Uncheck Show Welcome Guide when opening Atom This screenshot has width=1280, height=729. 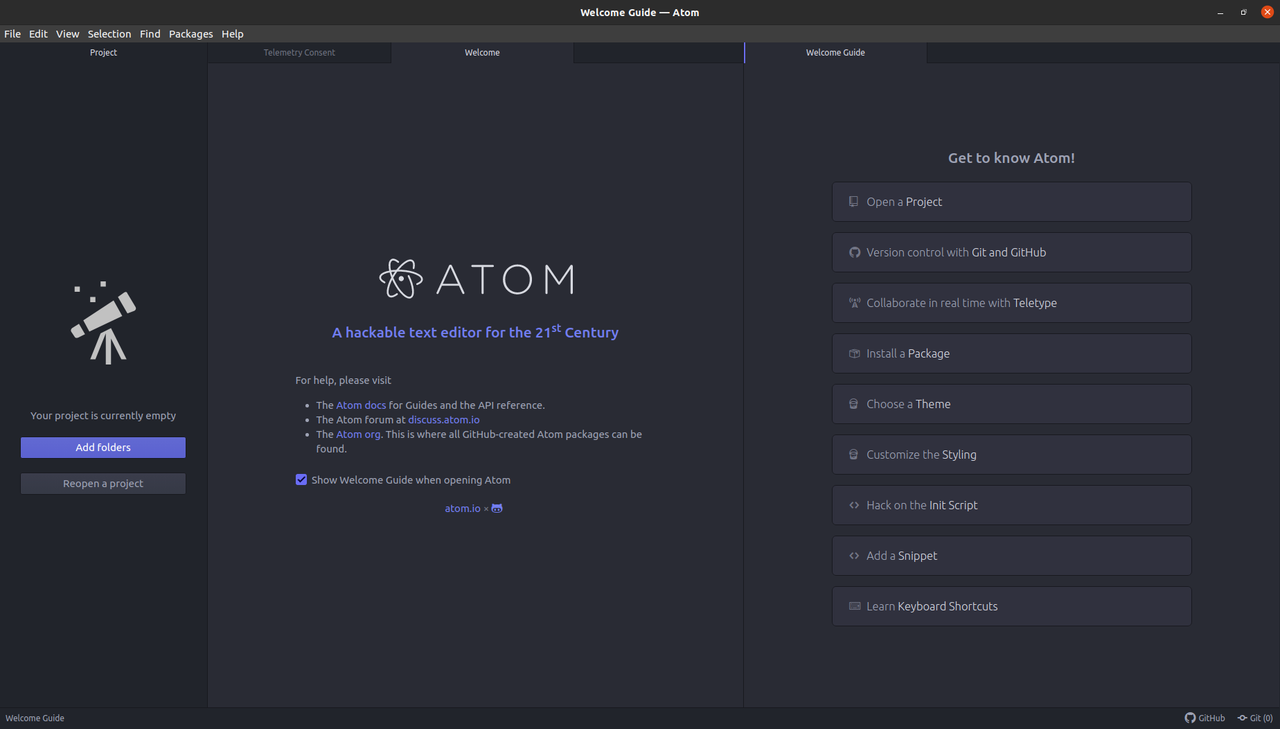tap(301, 480)
